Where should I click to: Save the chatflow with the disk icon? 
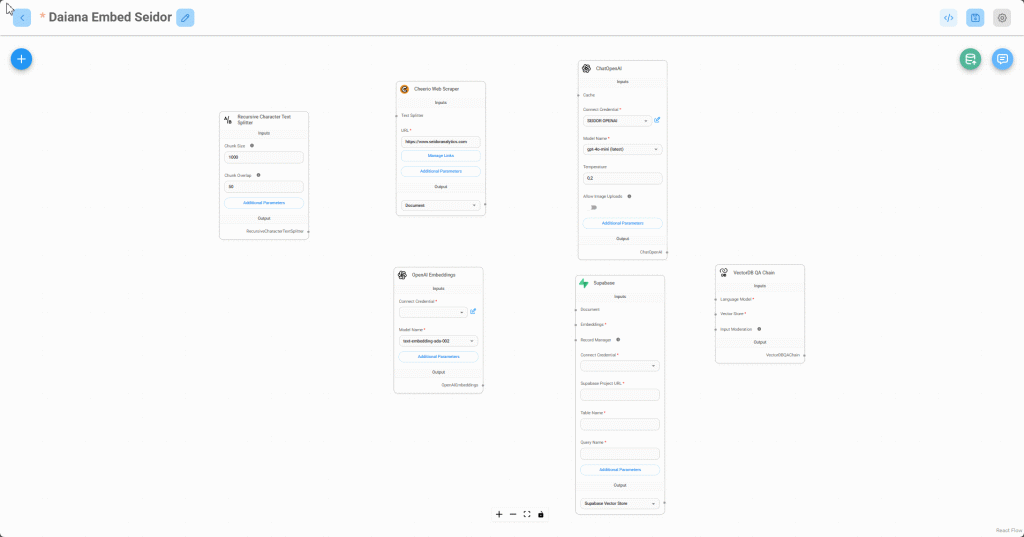point(975,18)
